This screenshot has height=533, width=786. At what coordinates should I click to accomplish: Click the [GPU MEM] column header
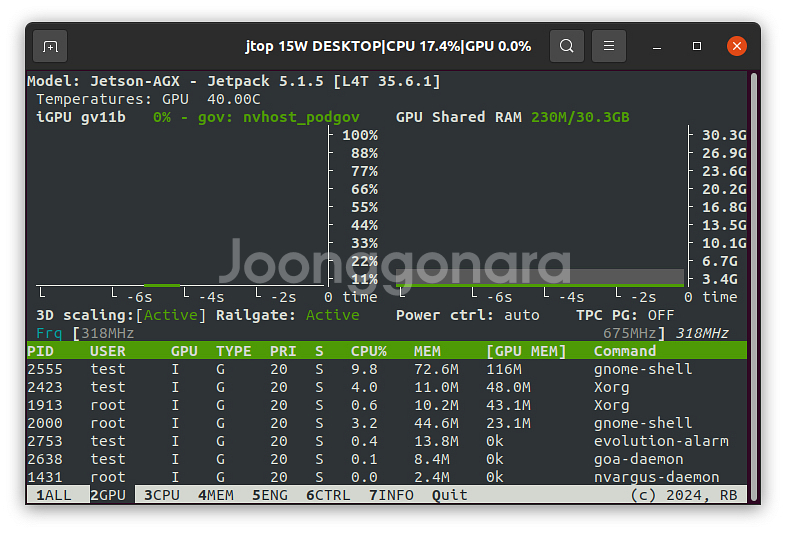tap(526, 351)
